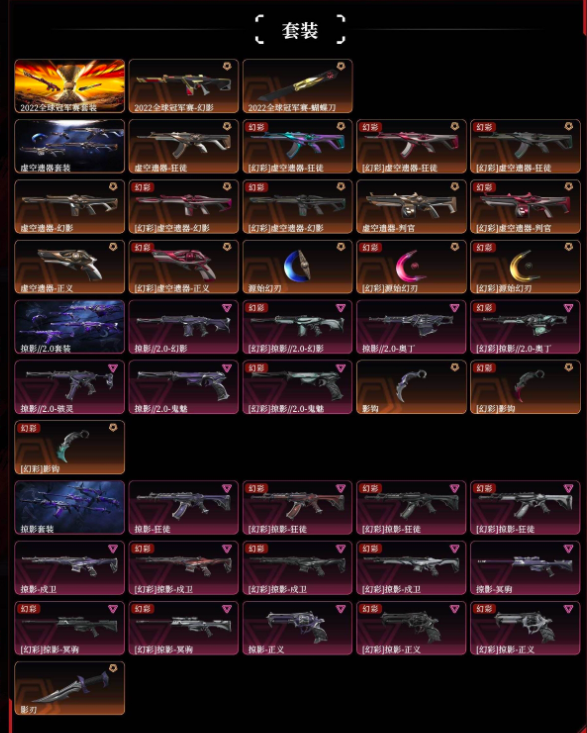Open the 虚空遗器套装 bundle thumbnail
Screen dimensions: 587x733
(70, 146)
